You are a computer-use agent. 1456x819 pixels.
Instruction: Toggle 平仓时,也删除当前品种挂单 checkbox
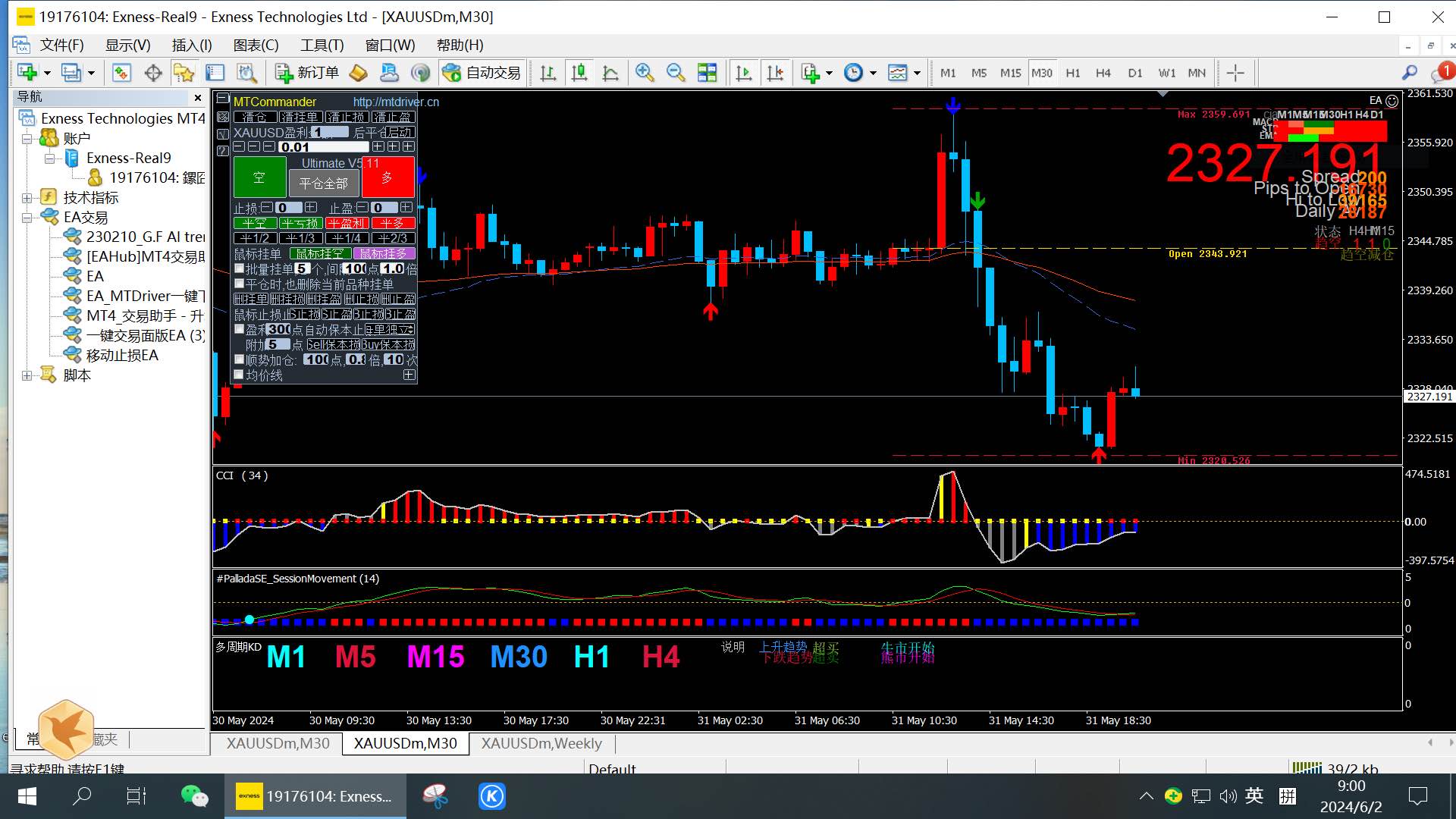240,284
